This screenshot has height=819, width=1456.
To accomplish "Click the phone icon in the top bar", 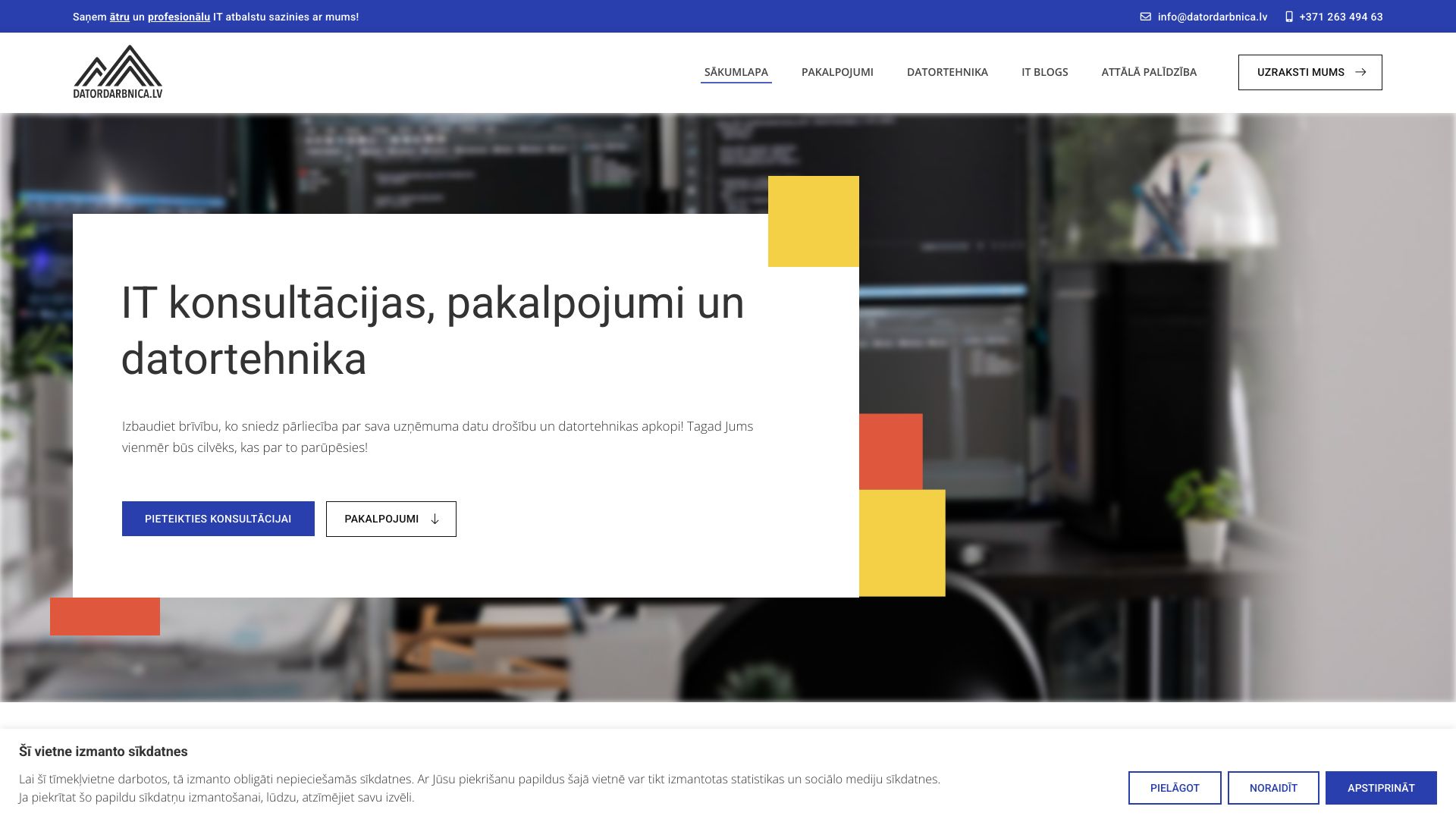I will tap(1288, 17).
